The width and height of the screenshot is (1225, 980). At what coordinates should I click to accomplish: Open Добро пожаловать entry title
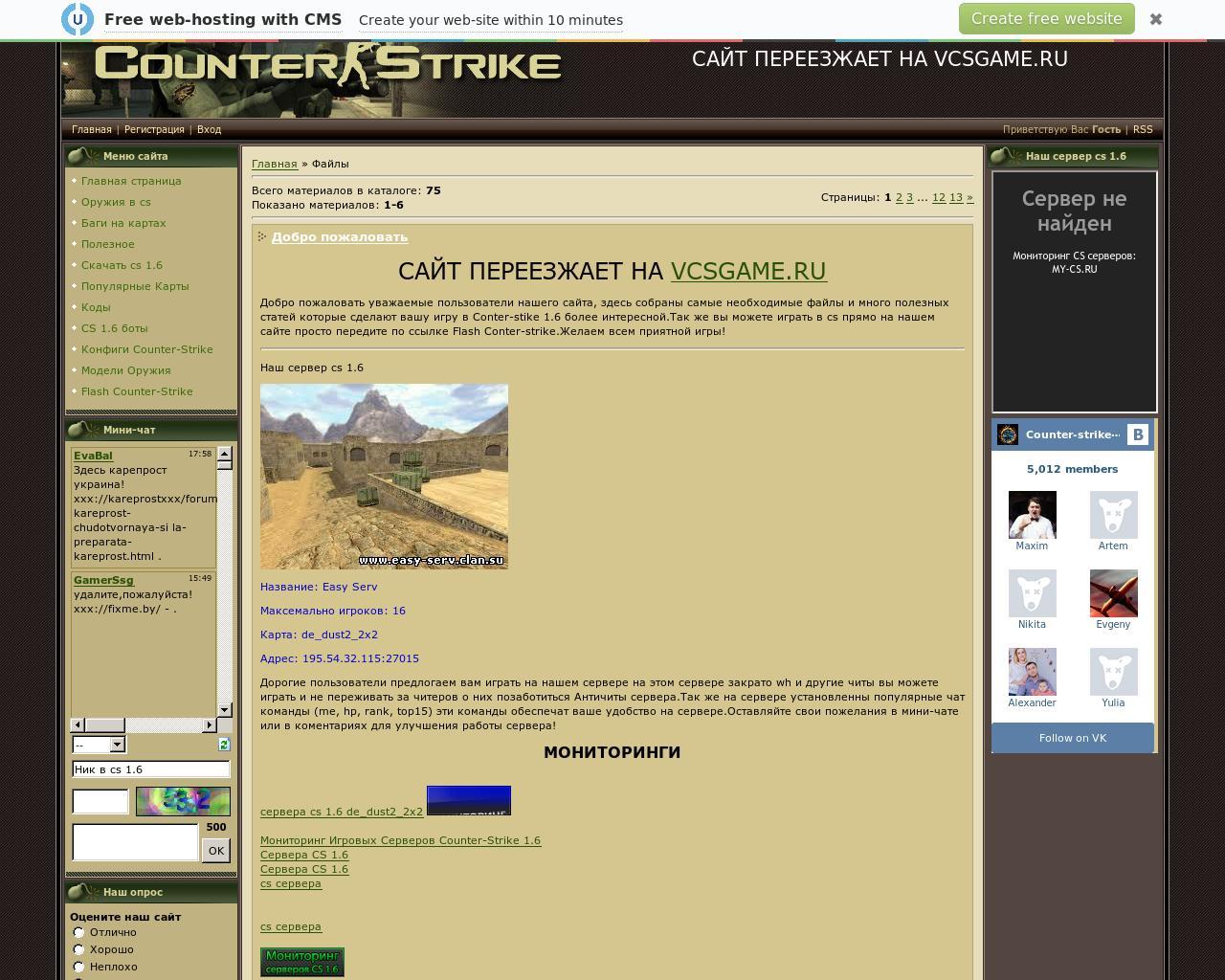tap(340, 237)
